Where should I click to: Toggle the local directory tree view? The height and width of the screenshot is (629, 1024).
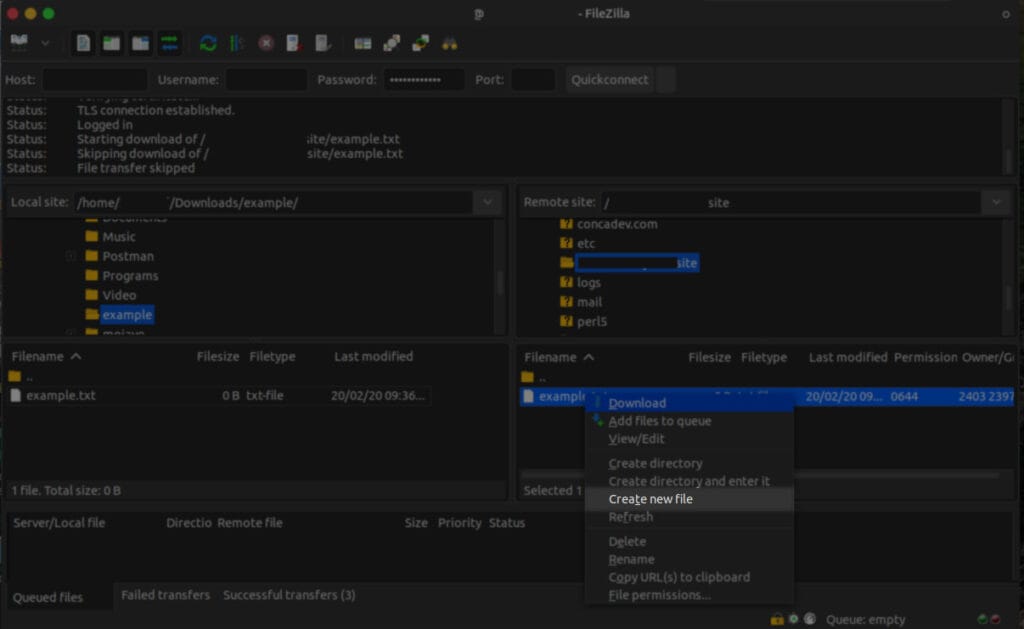pyautogui.click(x=111, y=43)
